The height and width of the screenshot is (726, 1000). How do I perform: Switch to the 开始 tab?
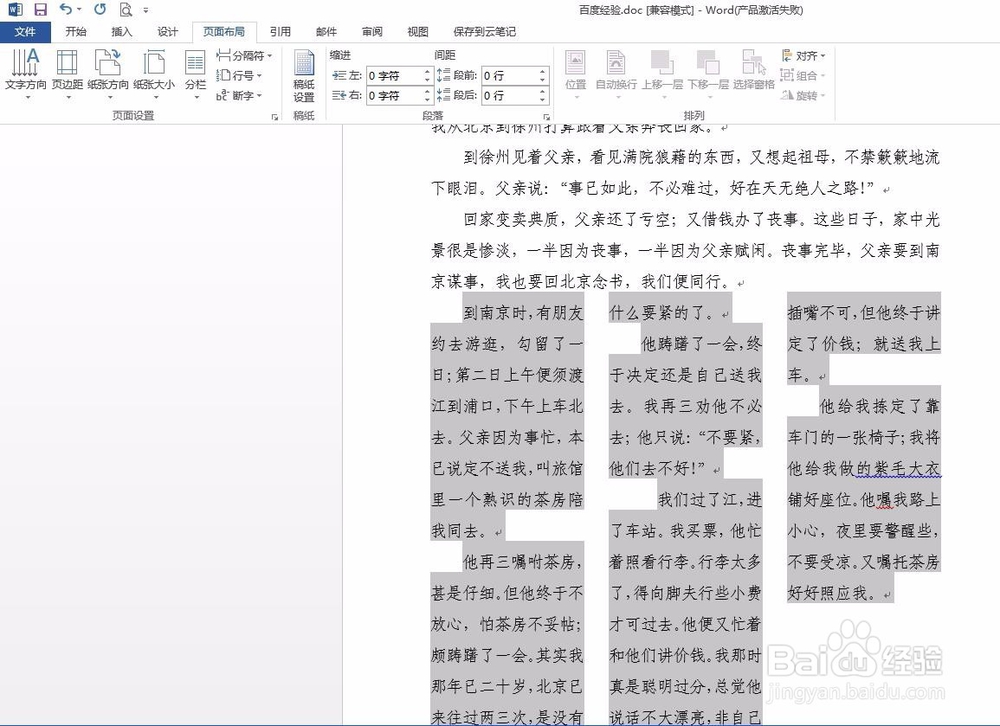[75, 32]
